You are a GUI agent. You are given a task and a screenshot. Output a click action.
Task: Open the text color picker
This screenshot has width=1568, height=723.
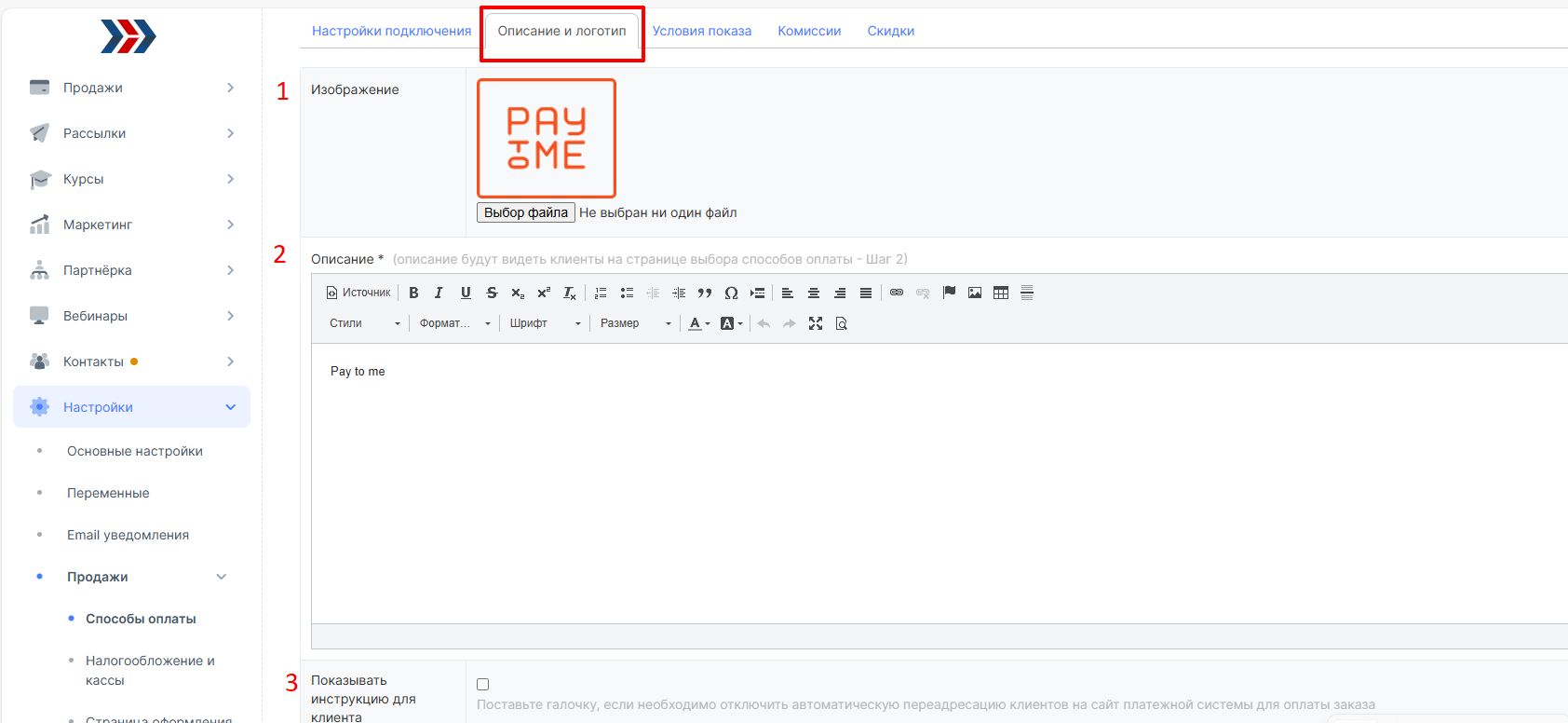click(x=698, y=323)
